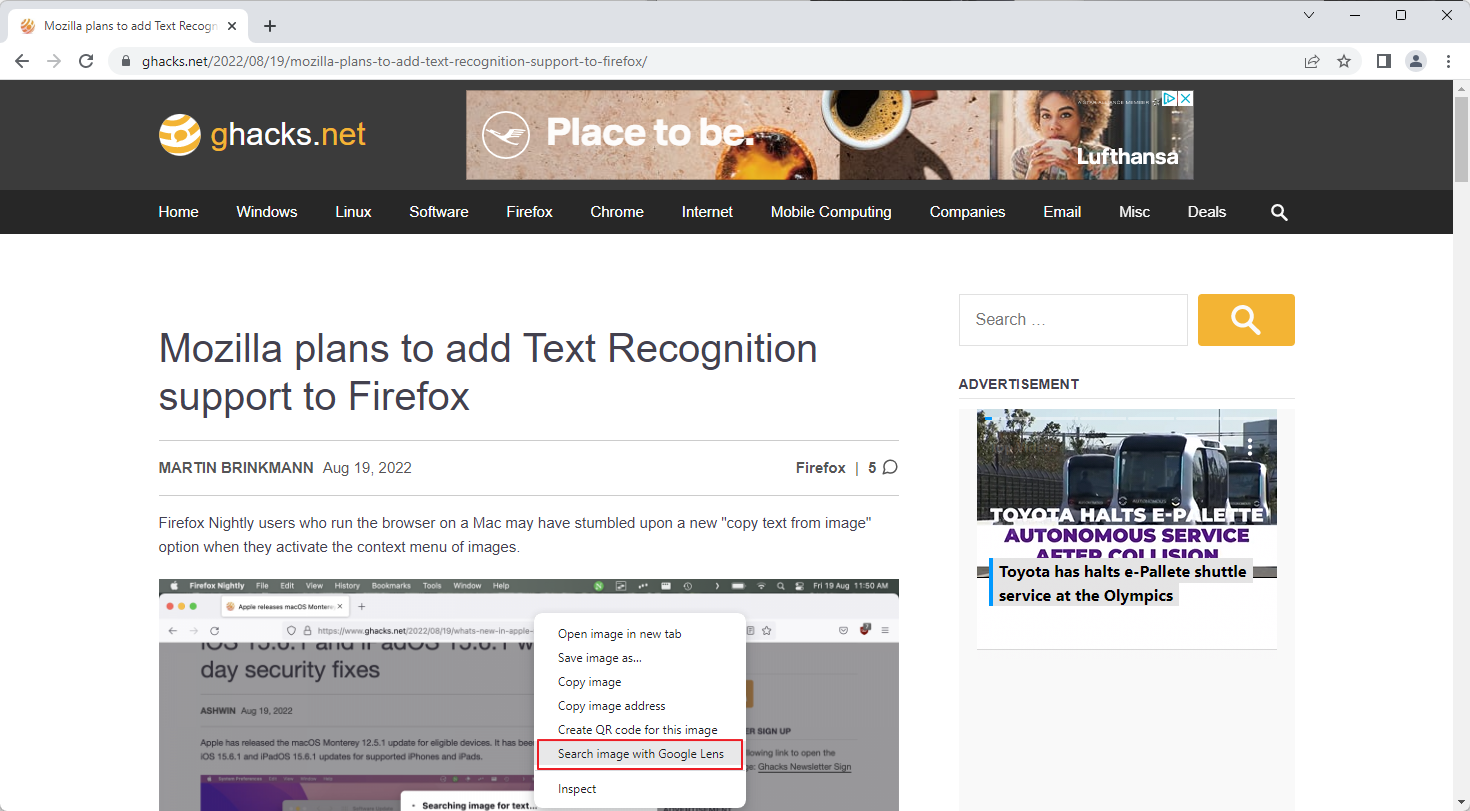1470x811 pixels.
Task: Select Save image as... from context menu
Action: [640, 658]
